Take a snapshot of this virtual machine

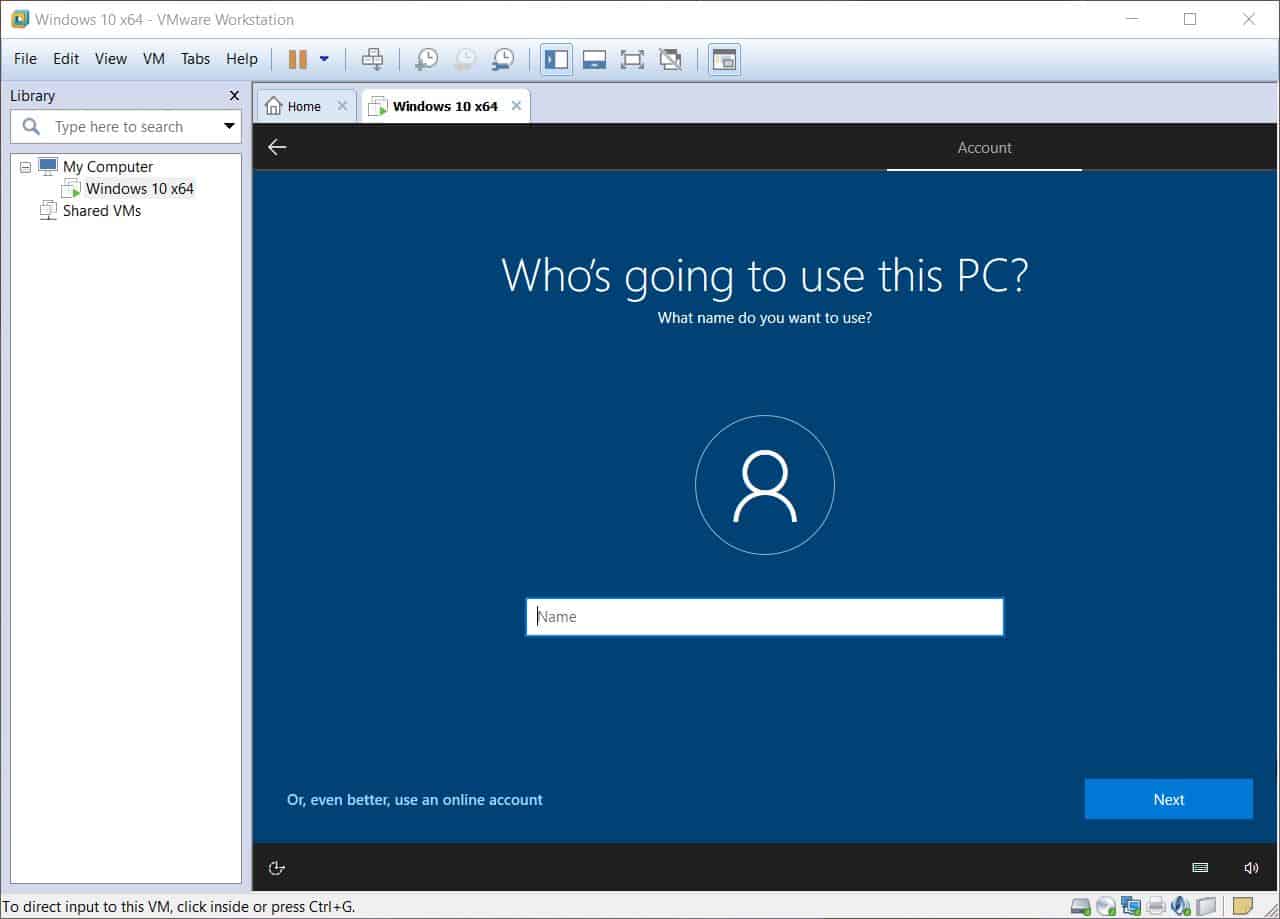426,59
